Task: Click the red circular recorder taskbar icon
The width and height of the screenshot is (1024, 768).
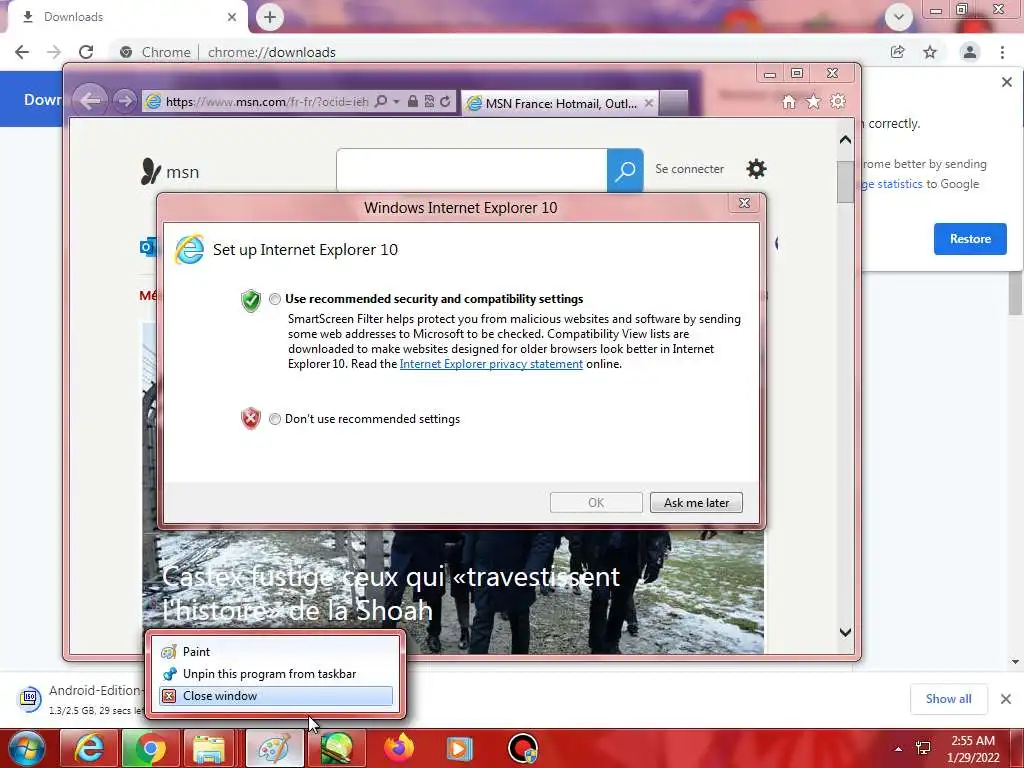Action: 523,748
